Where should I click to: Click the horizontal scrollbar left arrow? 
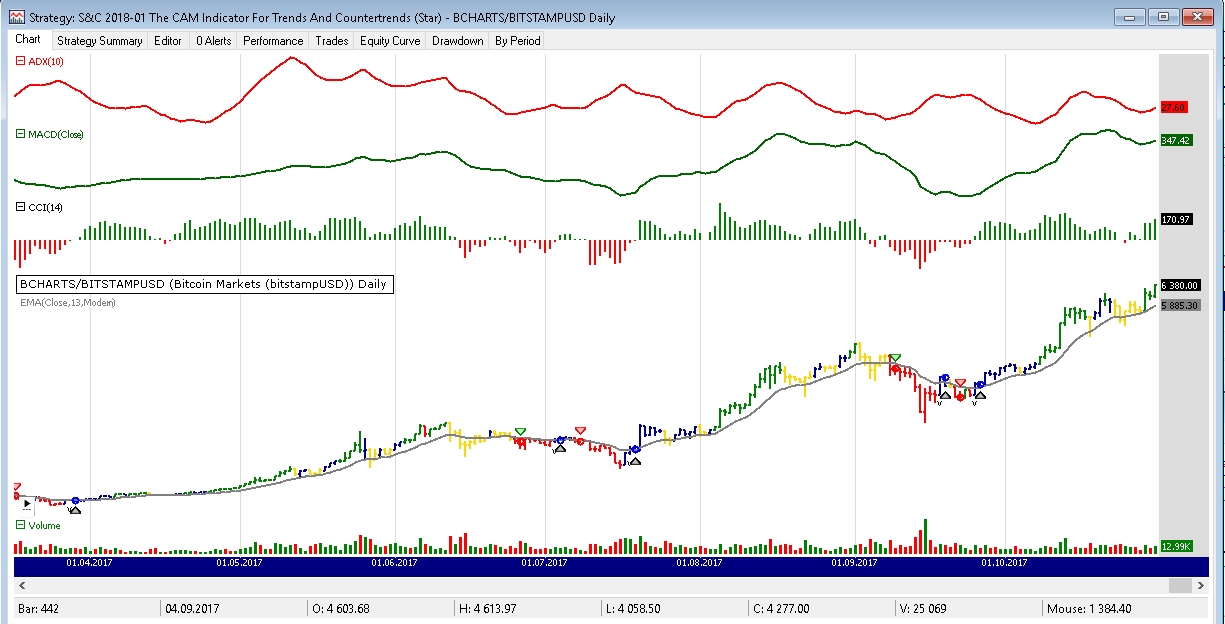(22, 585)
